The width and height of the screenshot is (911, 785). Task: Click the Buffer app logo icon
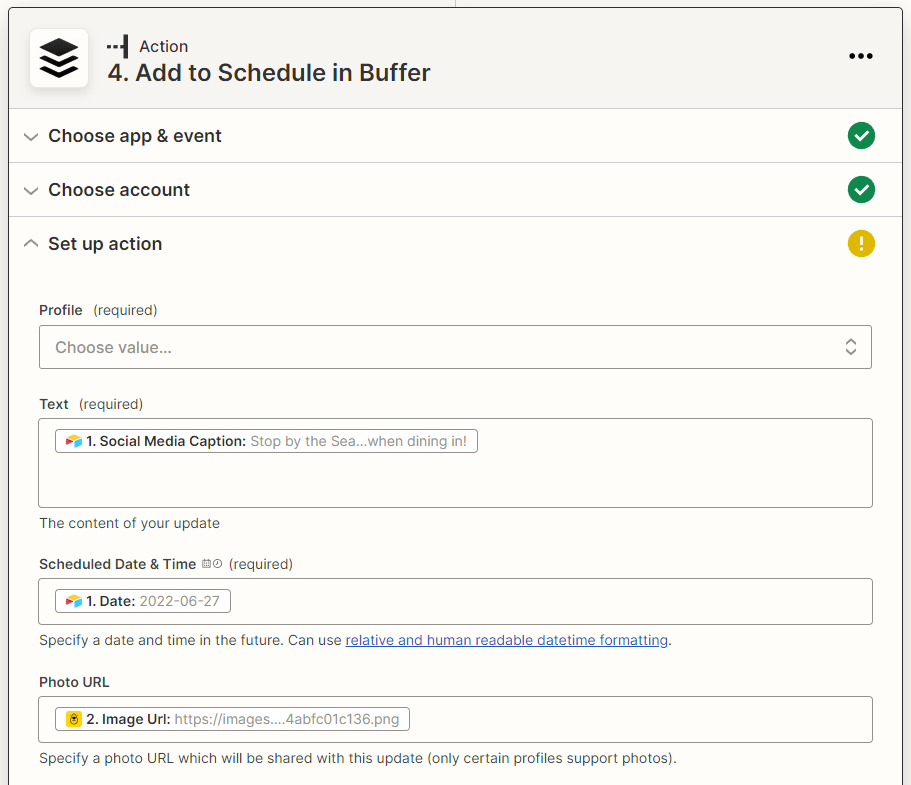[59, 58]
